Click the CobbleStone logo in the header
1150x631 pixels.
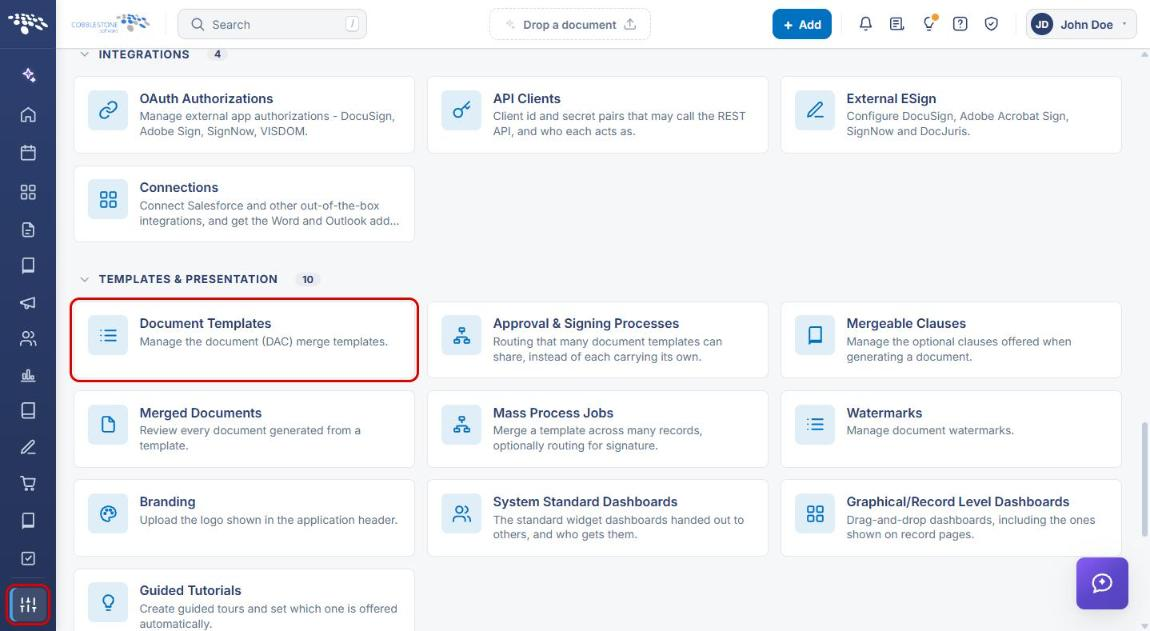tap(110, 23)
